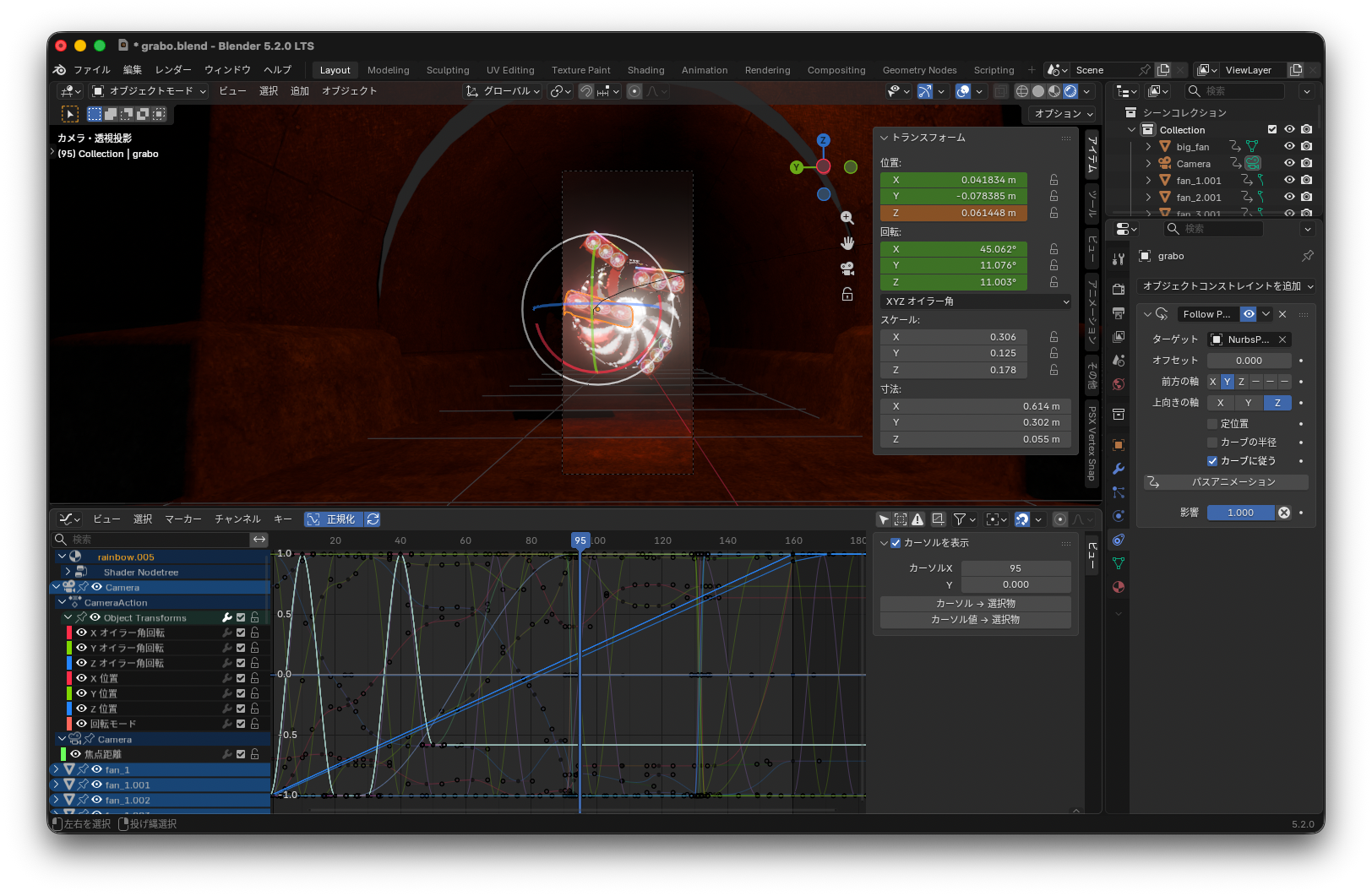Viewport: 1372px width, 896px height.
Task: Switch to the Animation workspace tab
Action: [705, 70]
